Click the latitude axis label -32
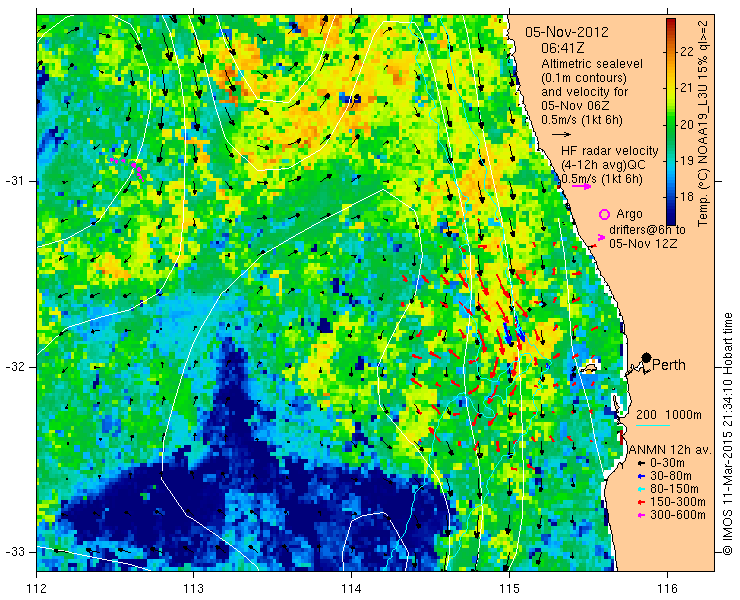The height and width of the screenshot is (600, 740). click(14, 367)
